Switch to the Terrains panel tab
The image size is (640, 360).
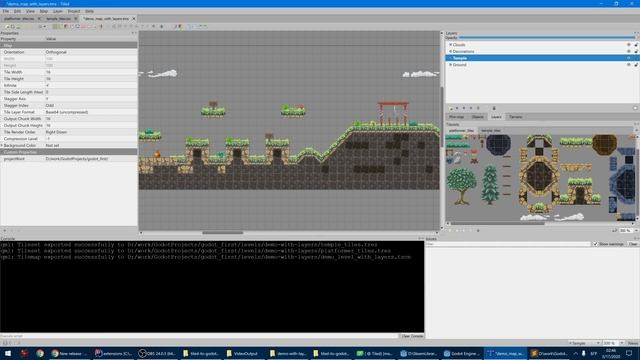coord(516,117)
